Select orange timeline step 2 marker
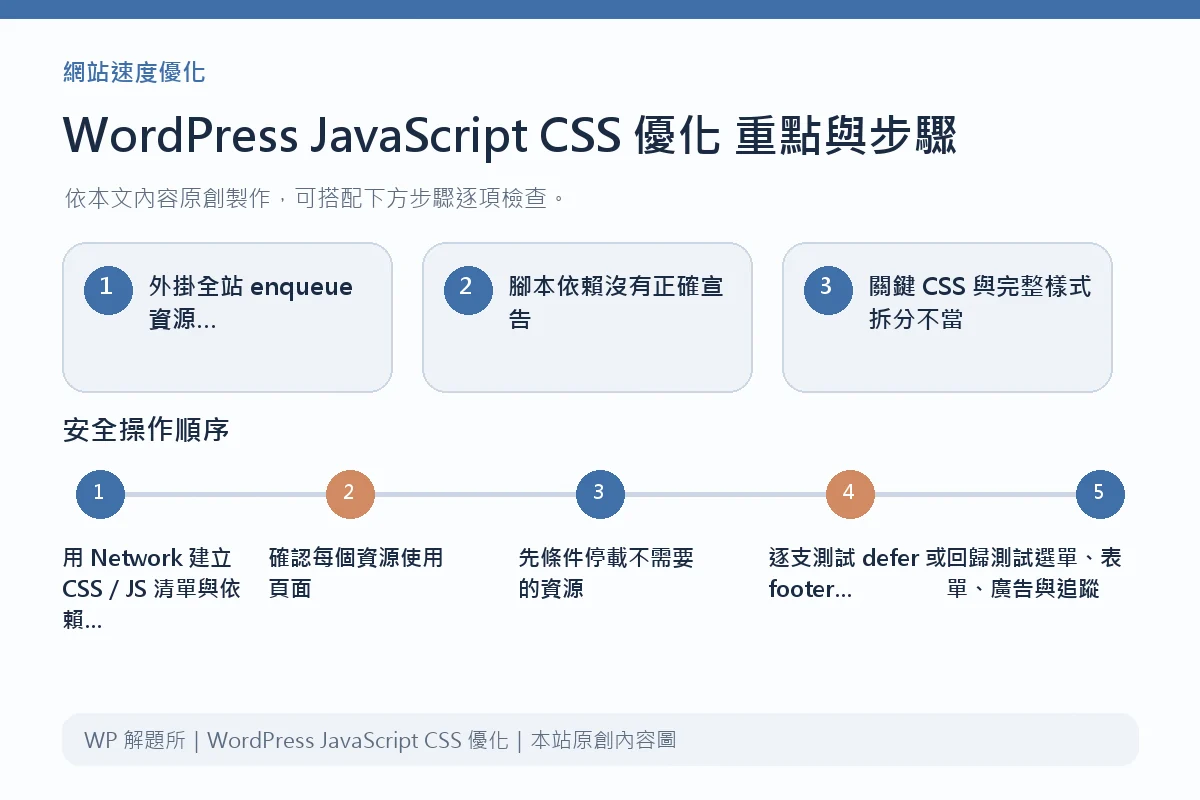Image resolution: width=1200 pixels, height=800 pixels. 350,494
